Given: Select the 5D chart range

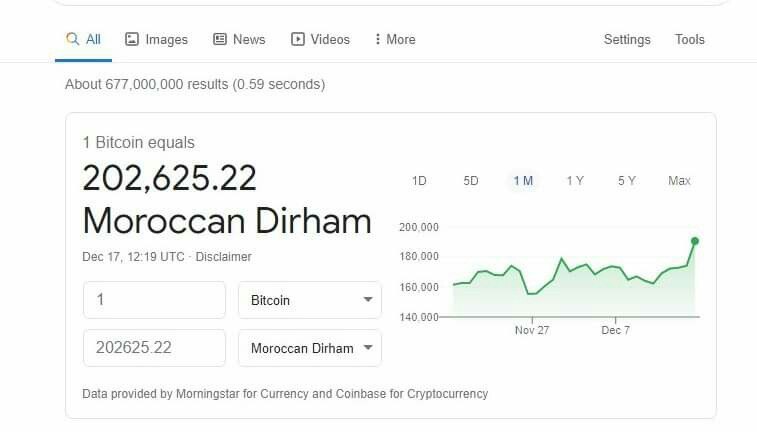Looking at the screenshot, I should click(471, 181).
